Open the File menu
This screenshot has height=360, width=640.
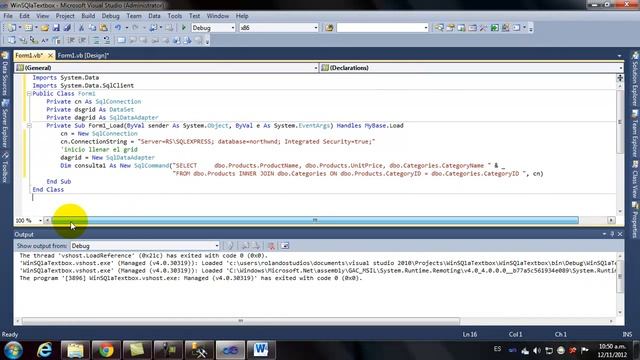point(8,16)
